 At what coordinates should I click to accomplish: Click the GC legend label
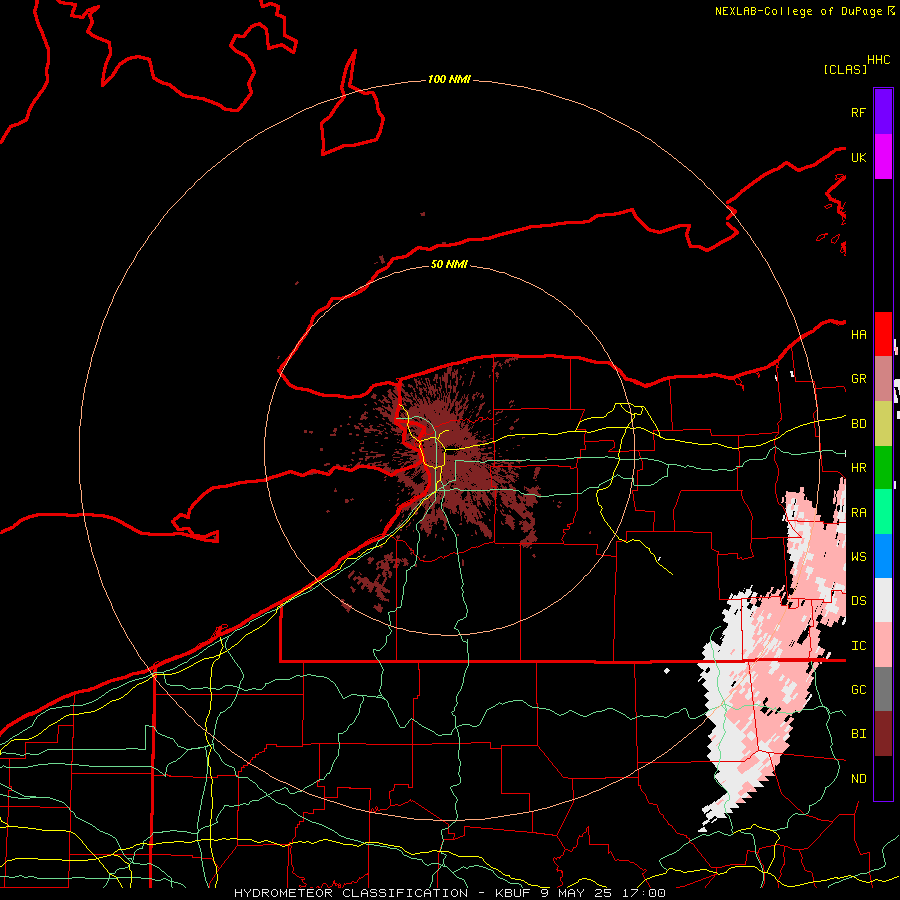(x=859, y=690)
